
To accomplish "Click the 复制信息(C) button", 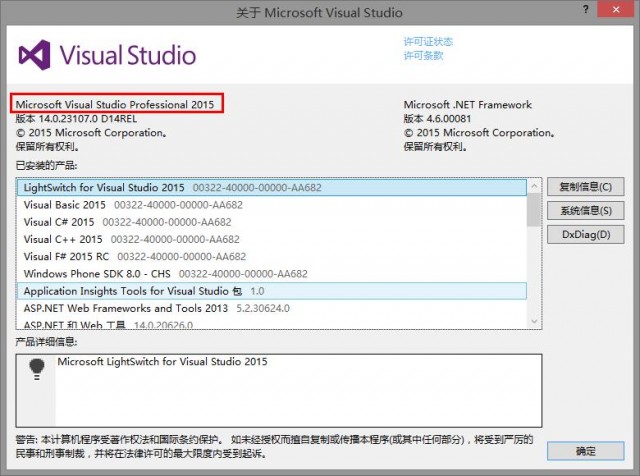I will pos(585,187).
